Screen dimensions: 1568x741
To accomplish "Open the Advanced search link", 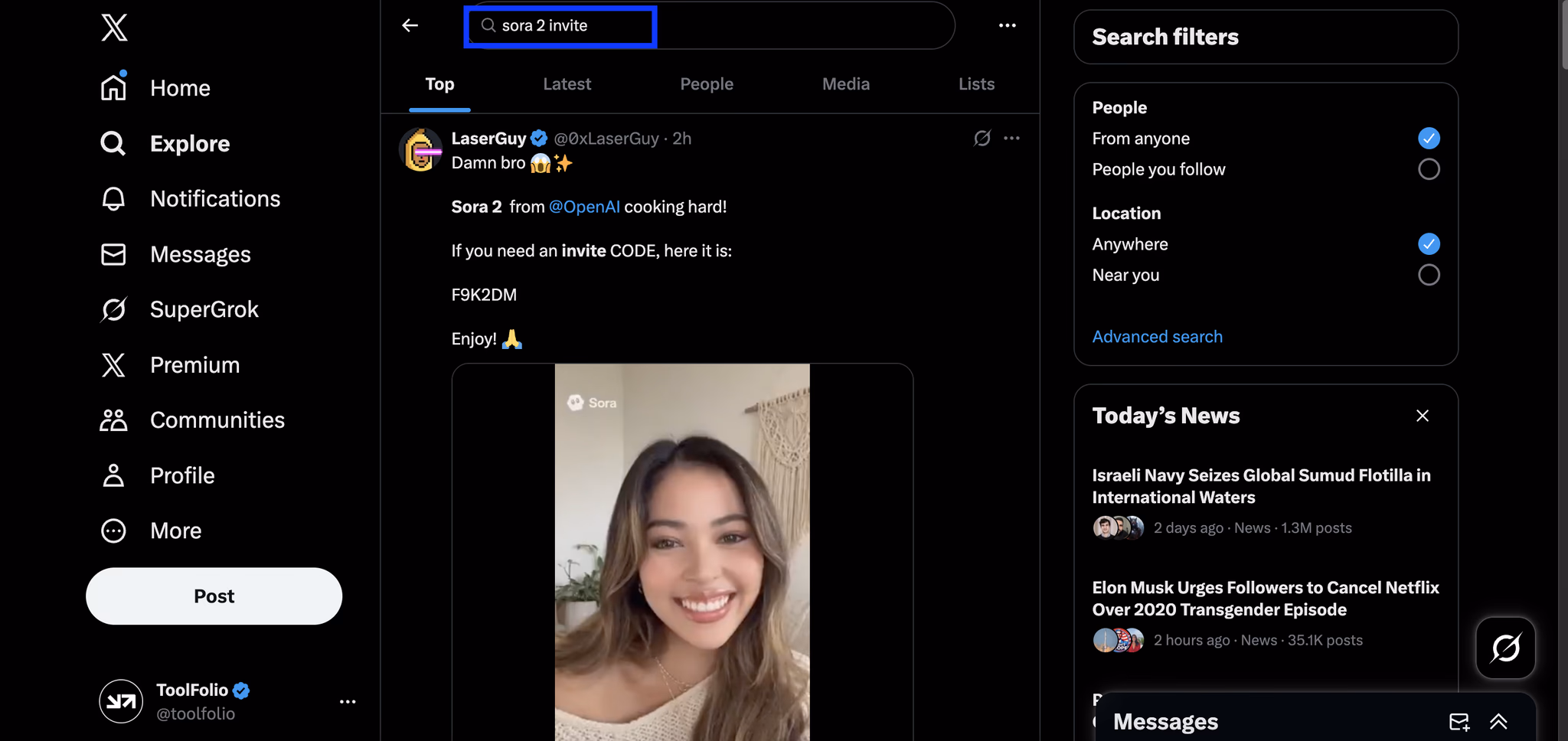I will 1157,337.
